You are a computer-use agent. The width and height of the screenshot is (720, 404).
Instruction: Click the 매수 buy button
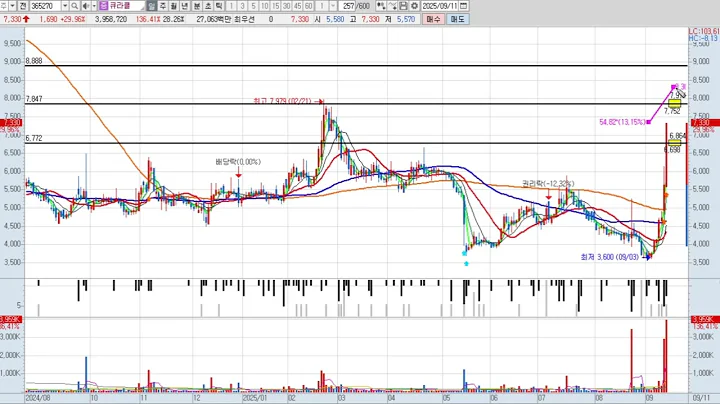(x=433, y=19)
